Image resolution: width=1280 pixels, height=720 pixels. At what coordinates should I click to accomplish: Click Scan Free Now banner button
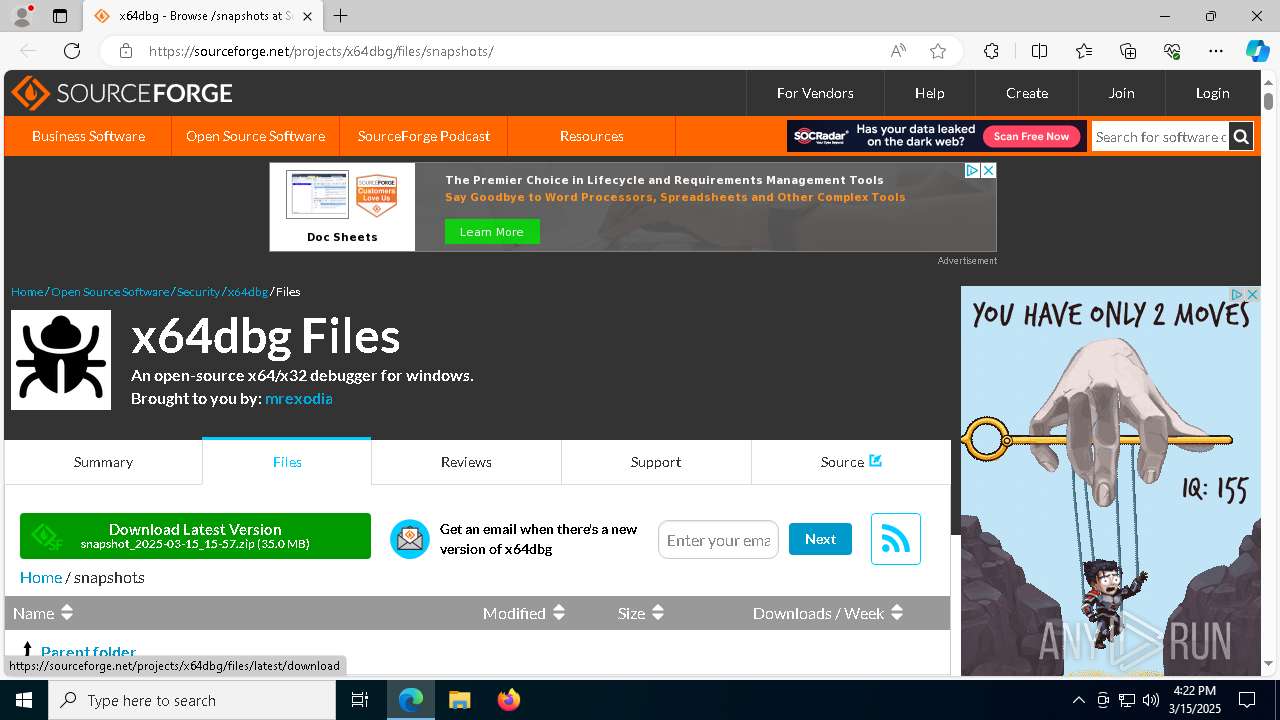tap(1031, 136)
